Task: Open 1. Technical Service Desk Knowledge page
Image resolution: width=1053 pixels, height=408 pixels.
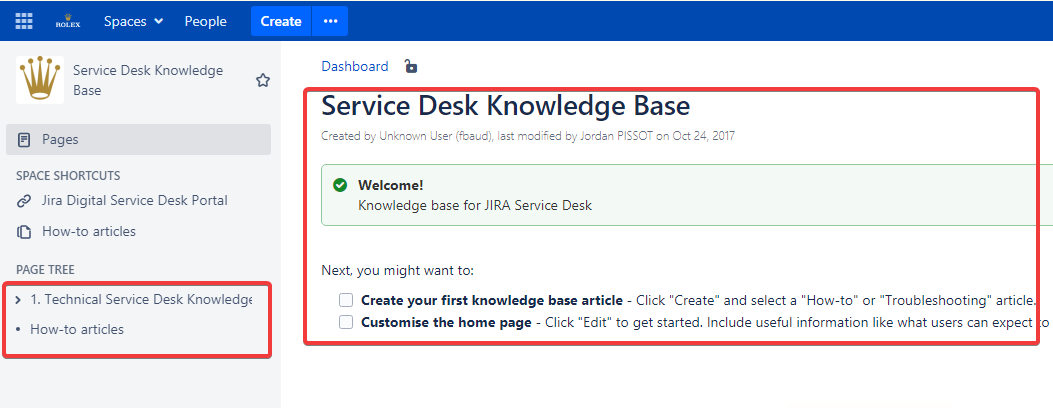Action: point(141,299)
